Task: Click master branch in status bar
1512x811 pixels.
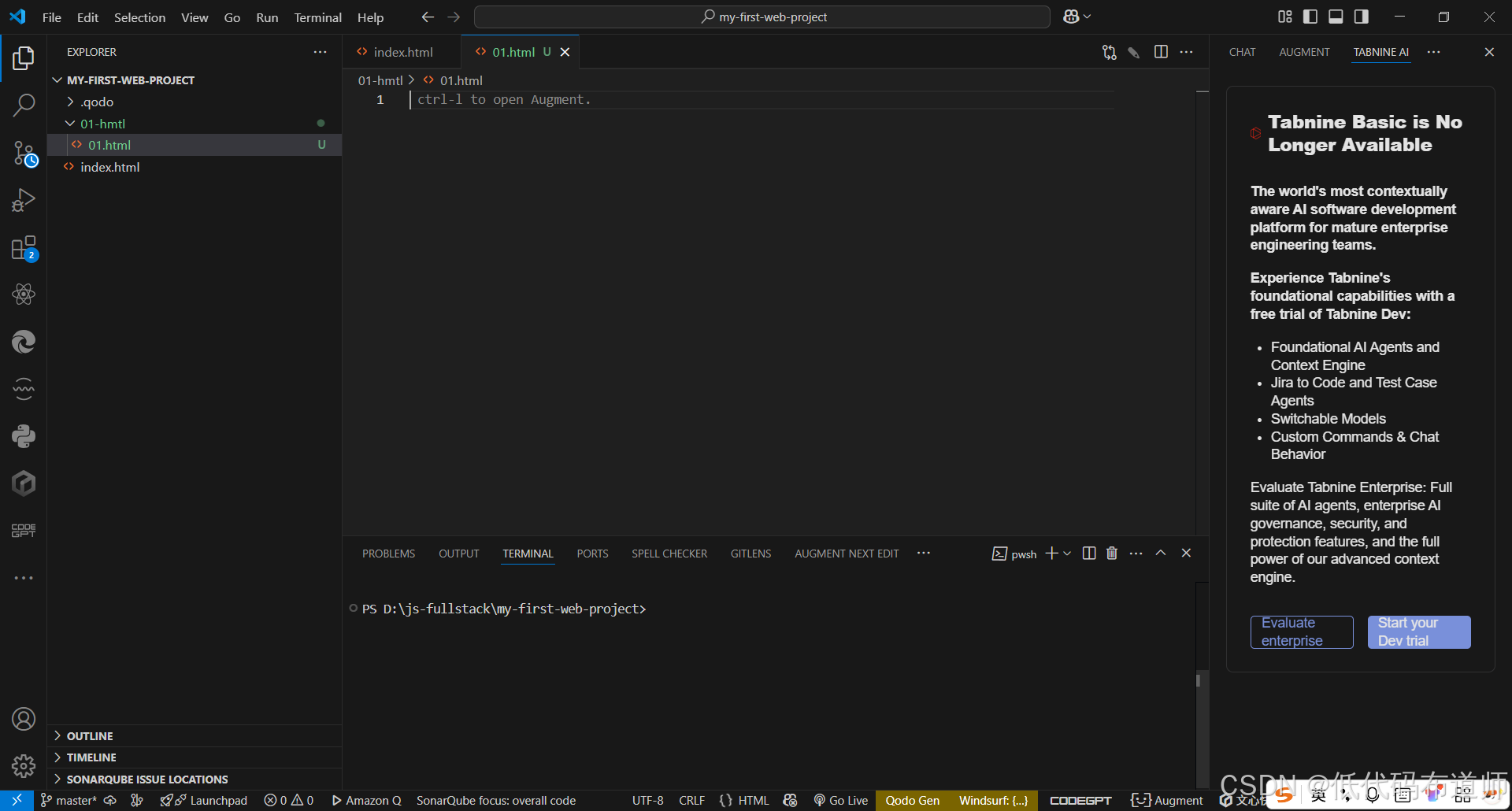Action: point(69,801)
